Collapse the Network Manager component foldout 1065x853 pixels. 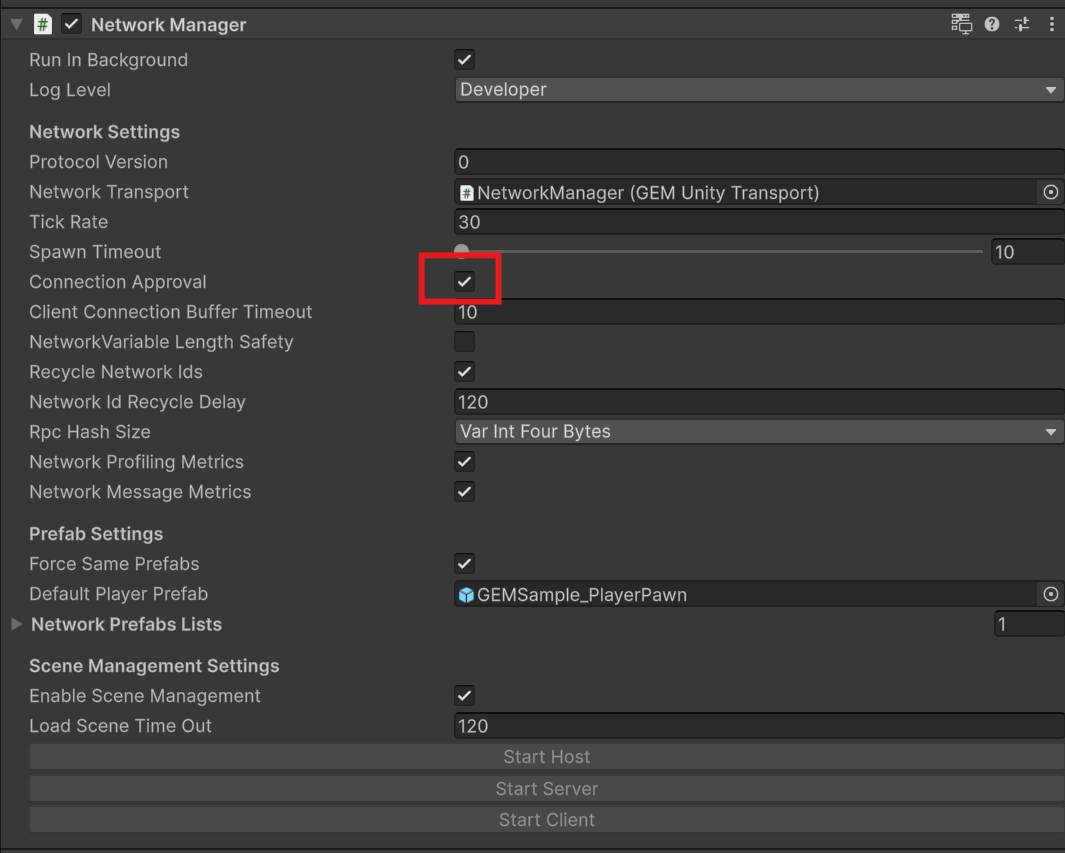15,25
